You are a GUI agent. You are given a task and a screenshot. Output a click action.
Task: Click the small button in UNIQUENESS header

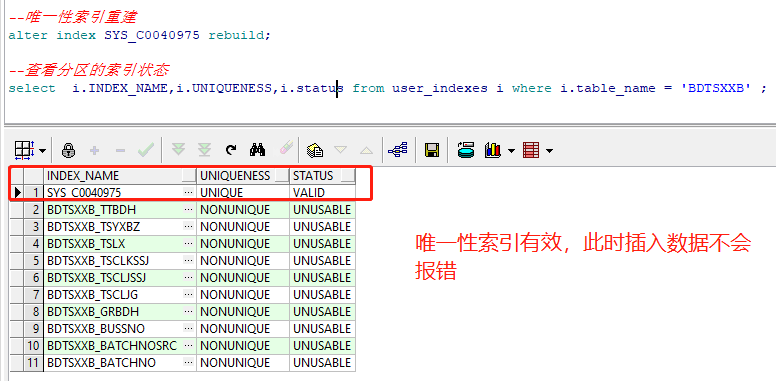(x=282, y=176)
